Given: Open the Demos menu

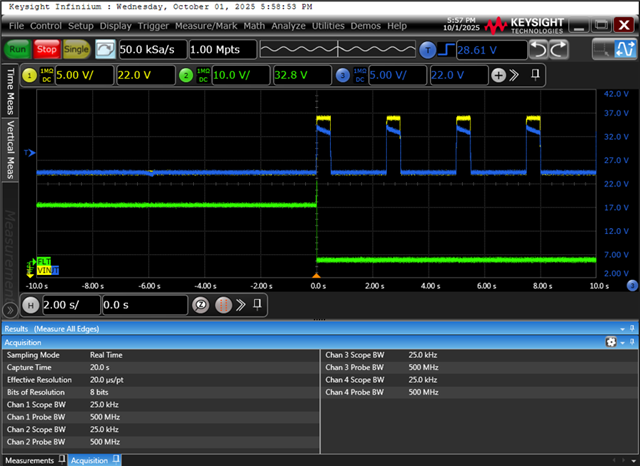Looking at the screenshot, I should point(365,26).
